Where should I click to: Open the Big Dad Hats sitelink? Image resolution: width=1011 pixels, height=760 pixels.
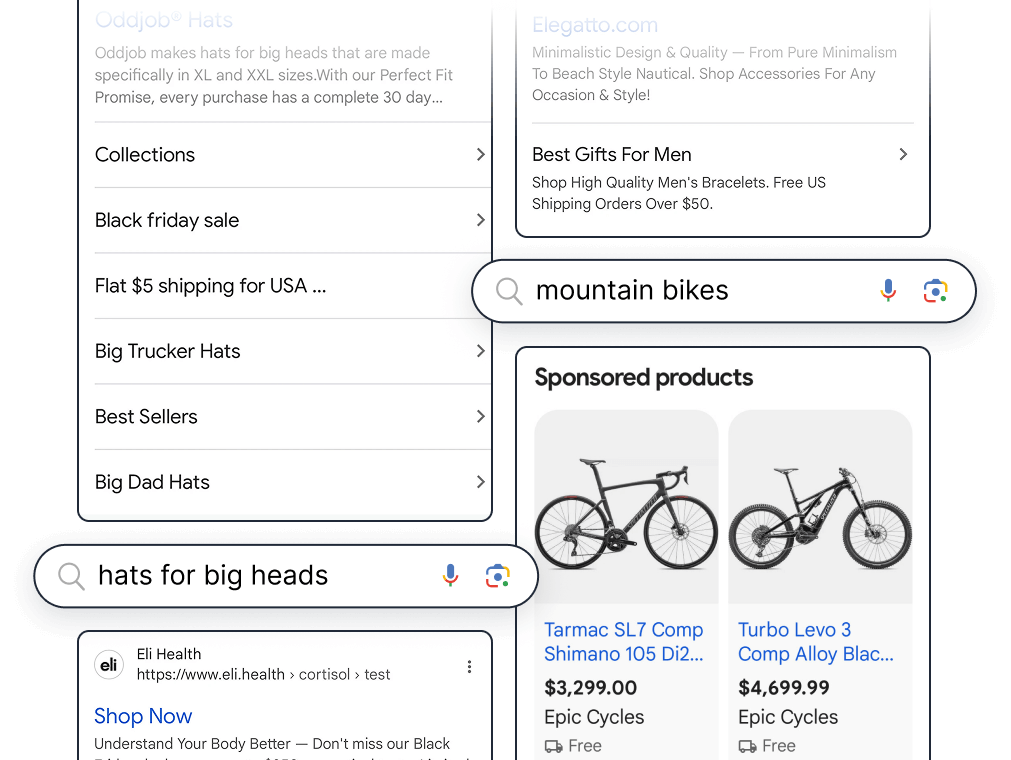pyautogui.click(x=152, y=482)
